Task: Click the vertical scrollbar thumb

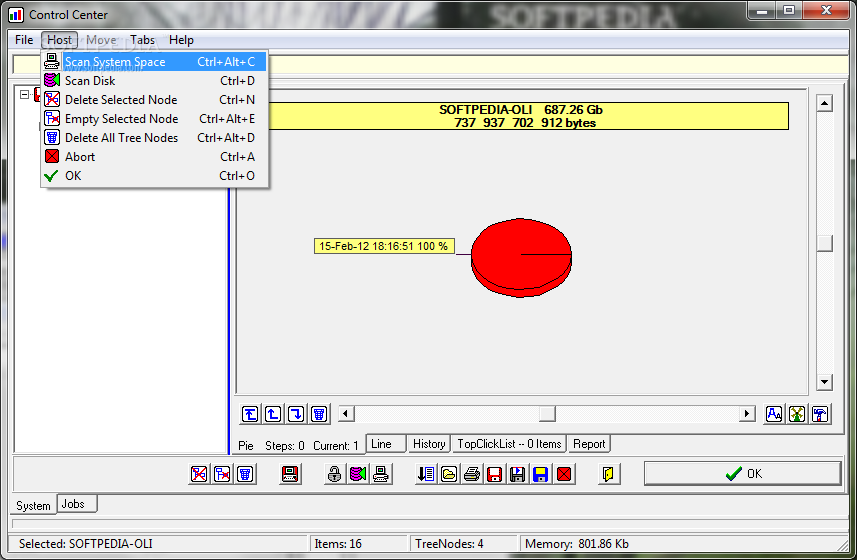Action: [x=824, y=244]
